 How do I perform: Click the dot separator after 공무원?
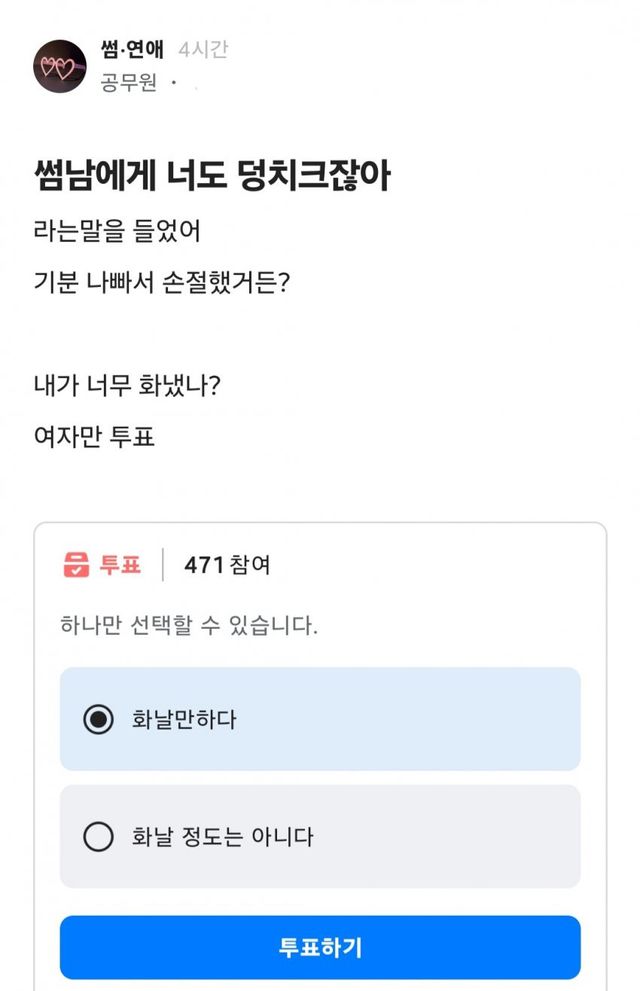[174, 84]
